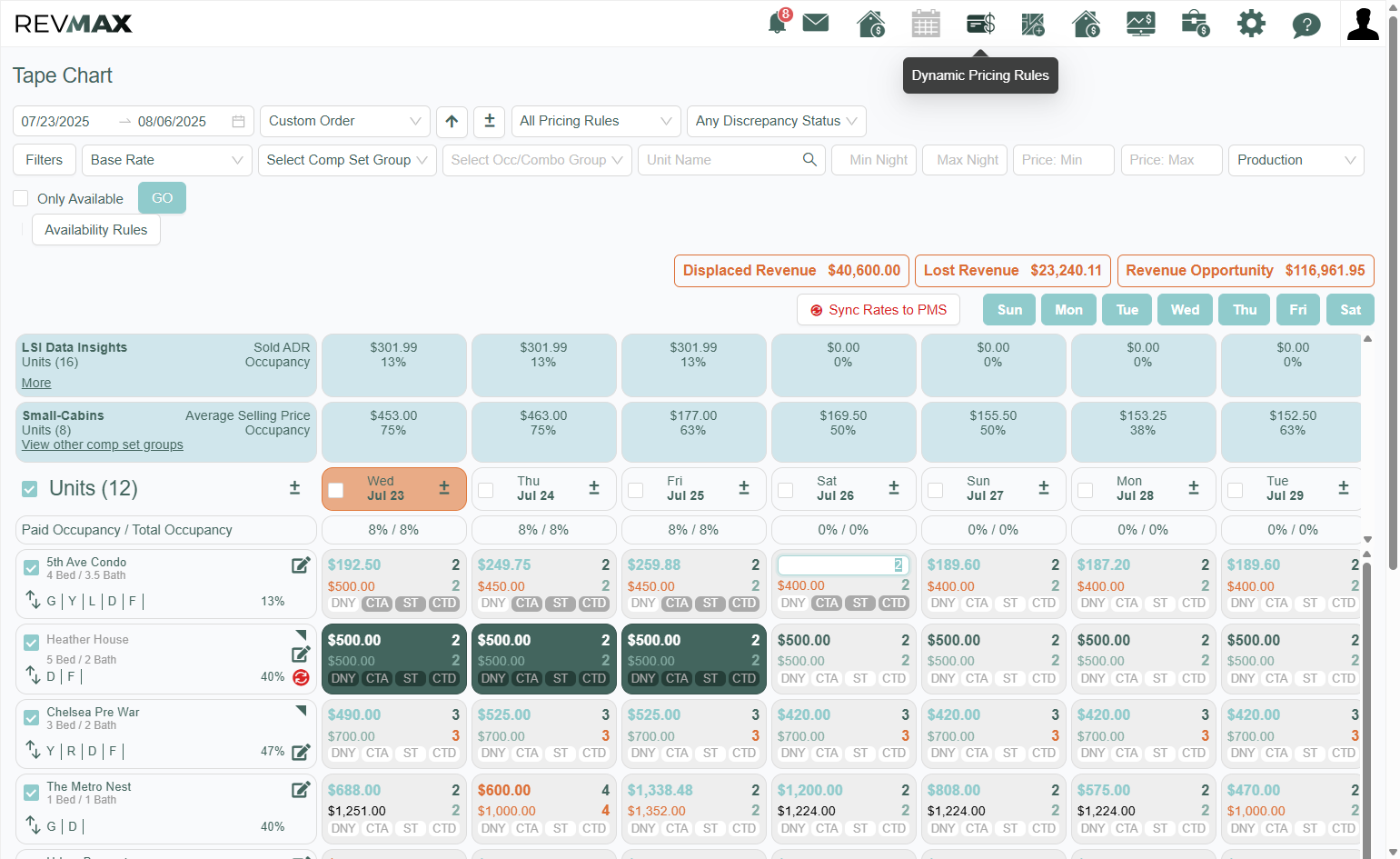Click the edit icon for 5th Ave Condo
The height and width of the screenshot is (859, 1400).
301,565
